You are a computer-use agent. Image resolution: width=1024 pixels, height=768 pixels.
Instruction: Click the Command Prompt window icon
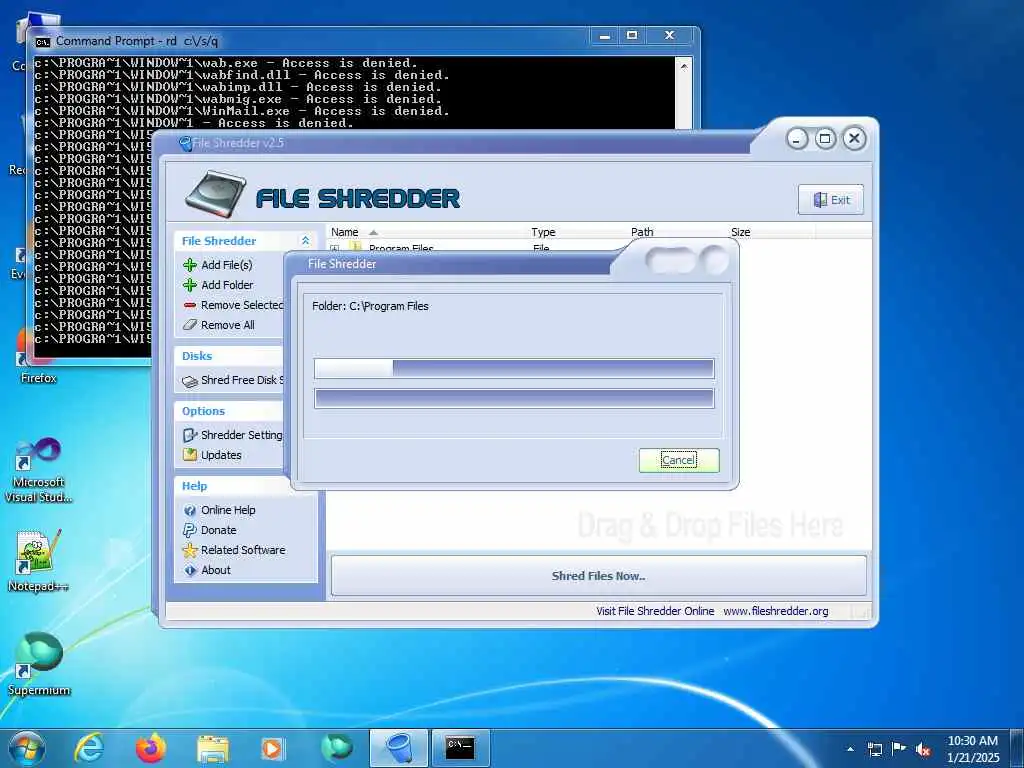42,42
